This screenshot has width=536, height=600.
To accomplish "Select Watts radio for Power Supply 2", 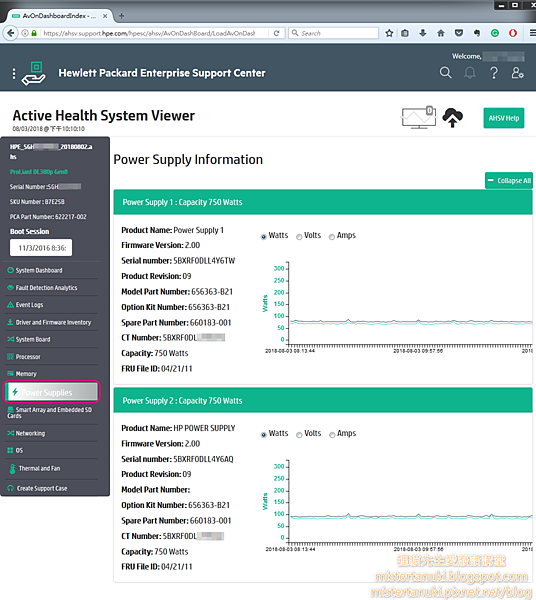I will (x=263, y=435).
